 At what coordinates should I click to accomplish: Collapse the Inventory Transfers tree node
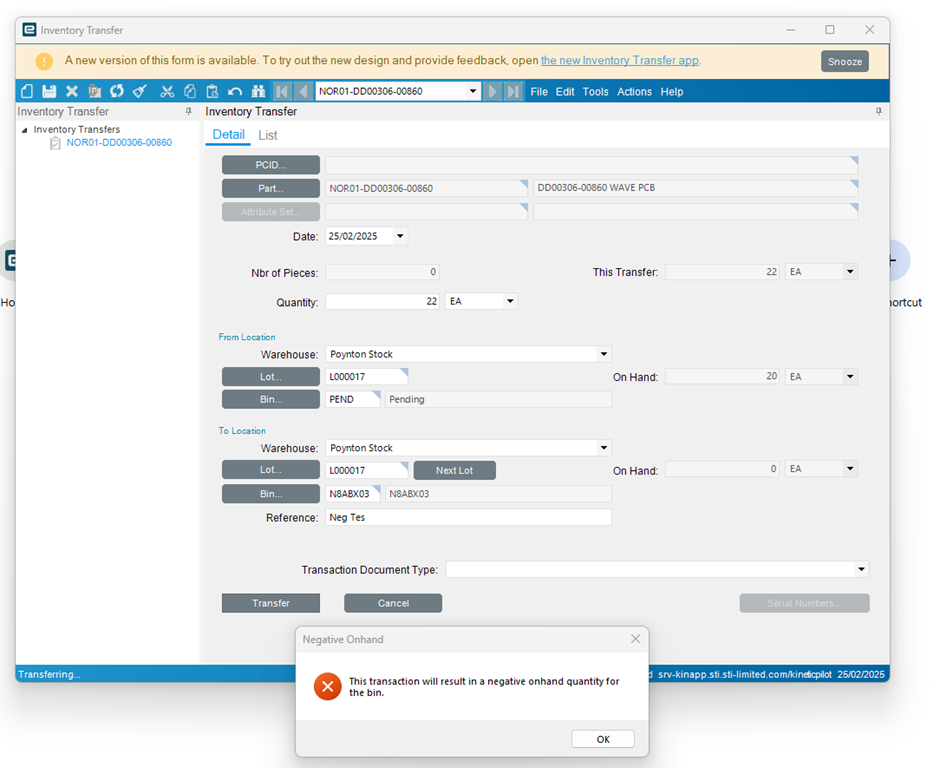coord(25,130)
